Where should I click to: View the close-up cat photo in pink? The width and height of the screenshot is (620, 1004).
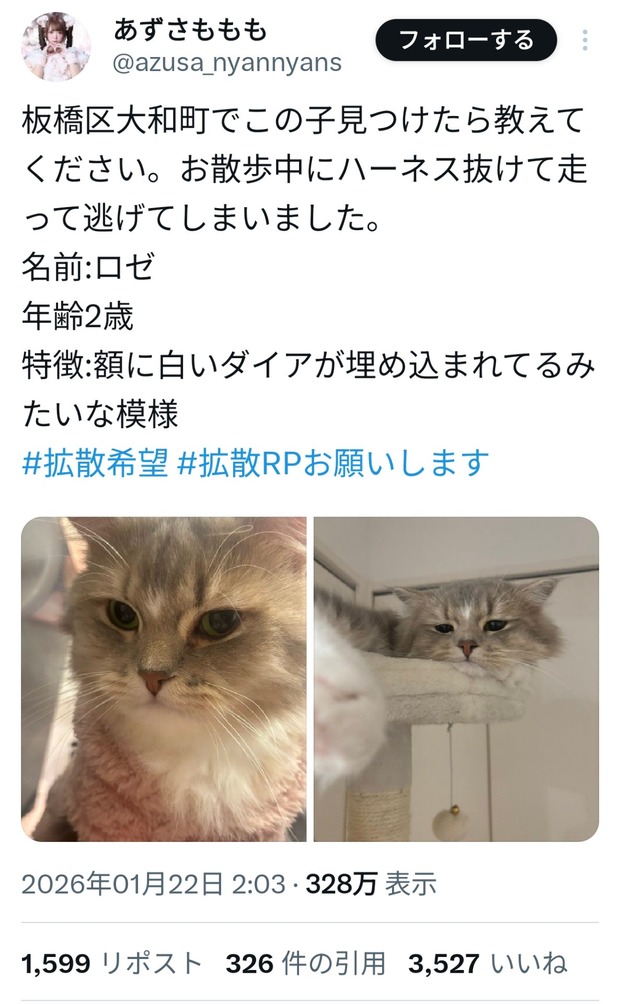coord(164,679)
